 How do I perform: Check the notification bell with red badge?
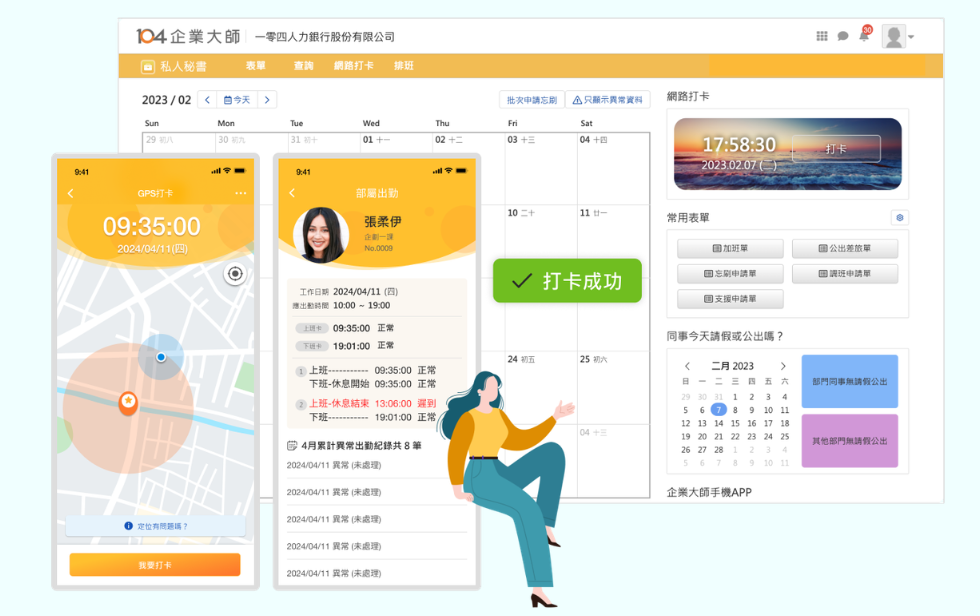863,35
